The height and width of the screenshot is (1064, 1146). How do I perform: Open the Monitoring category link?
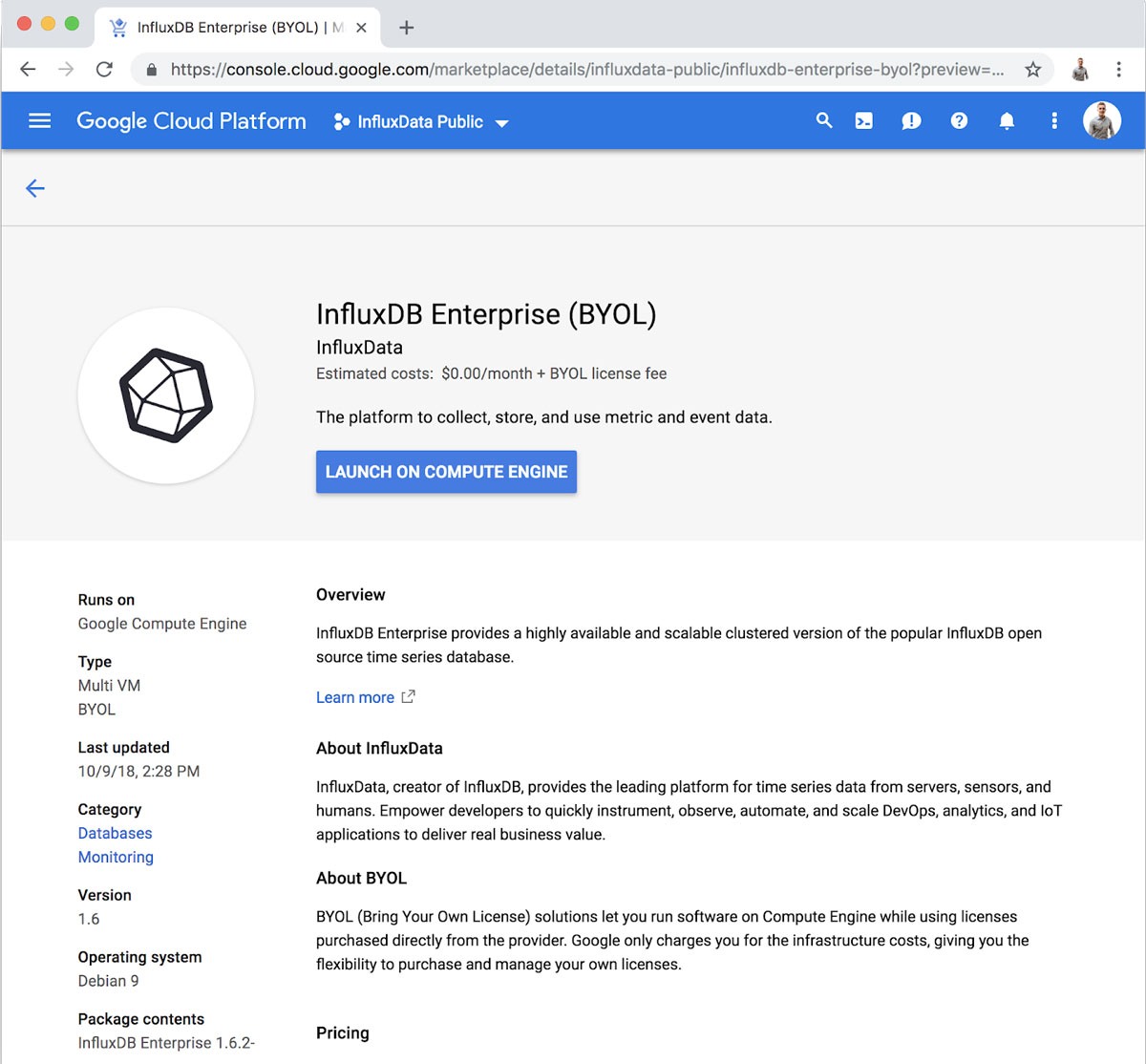[116, 857]
